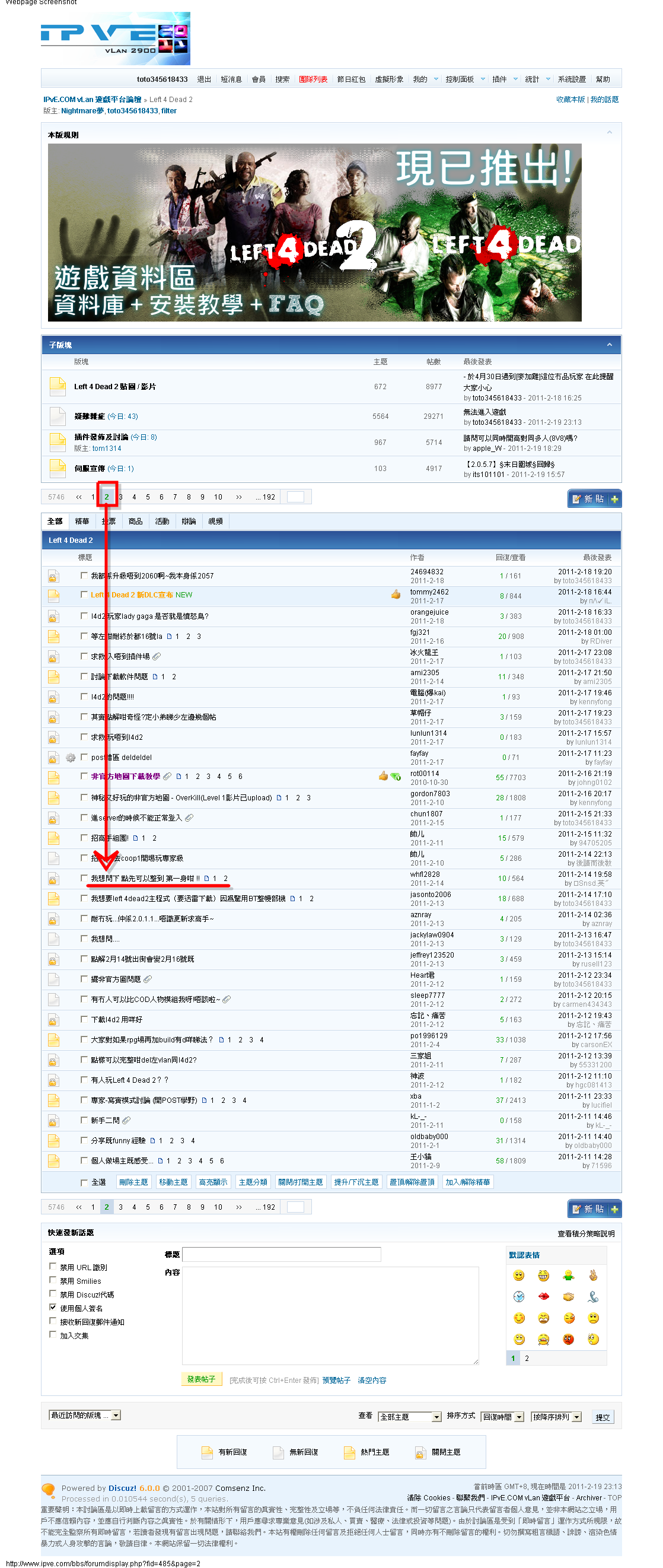Click the 標題 title input field
This screenshot has height=1568, width=663.
(x=282, y=1254)
